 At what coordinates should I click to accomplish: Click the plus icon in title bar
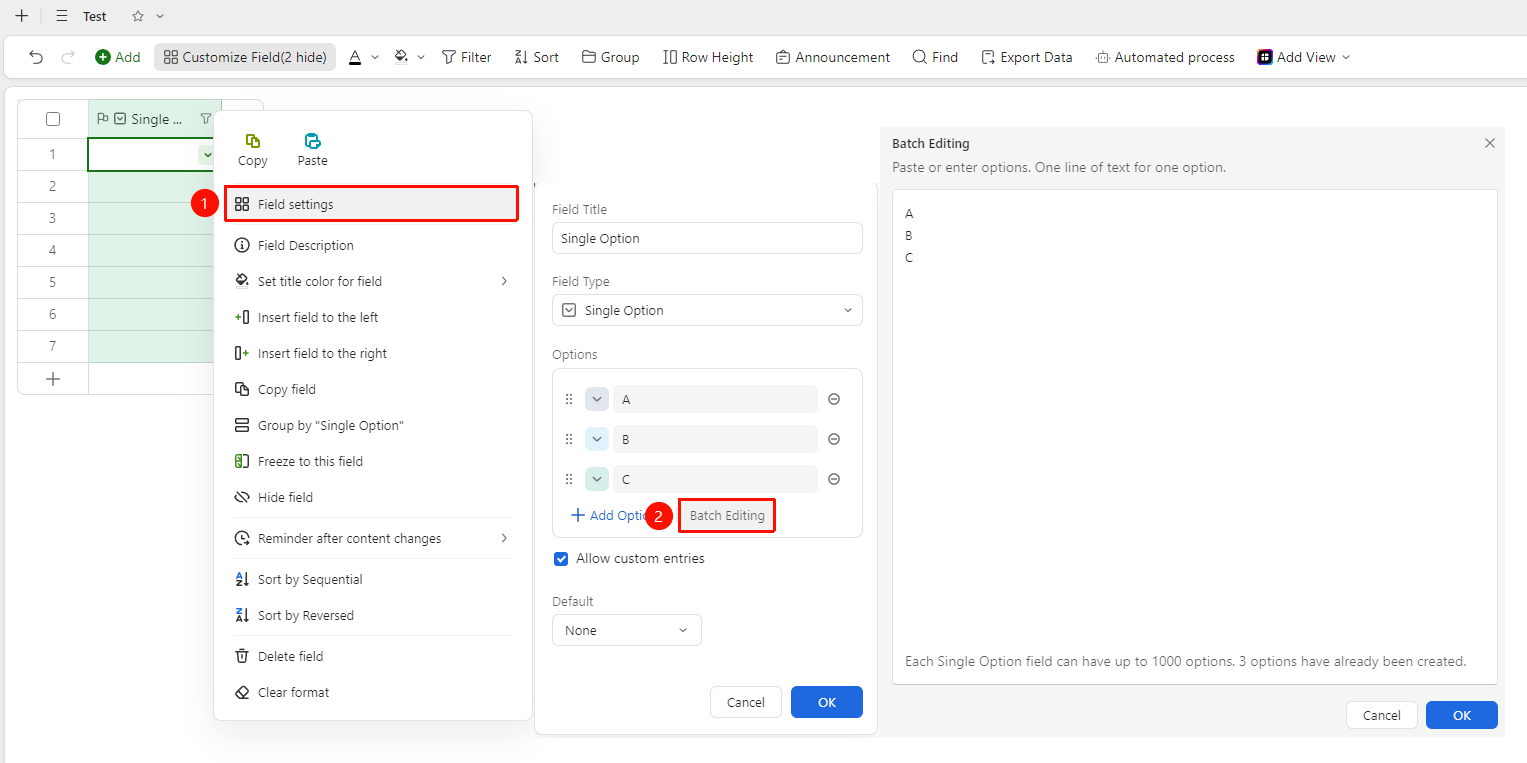tap(21, 16)
